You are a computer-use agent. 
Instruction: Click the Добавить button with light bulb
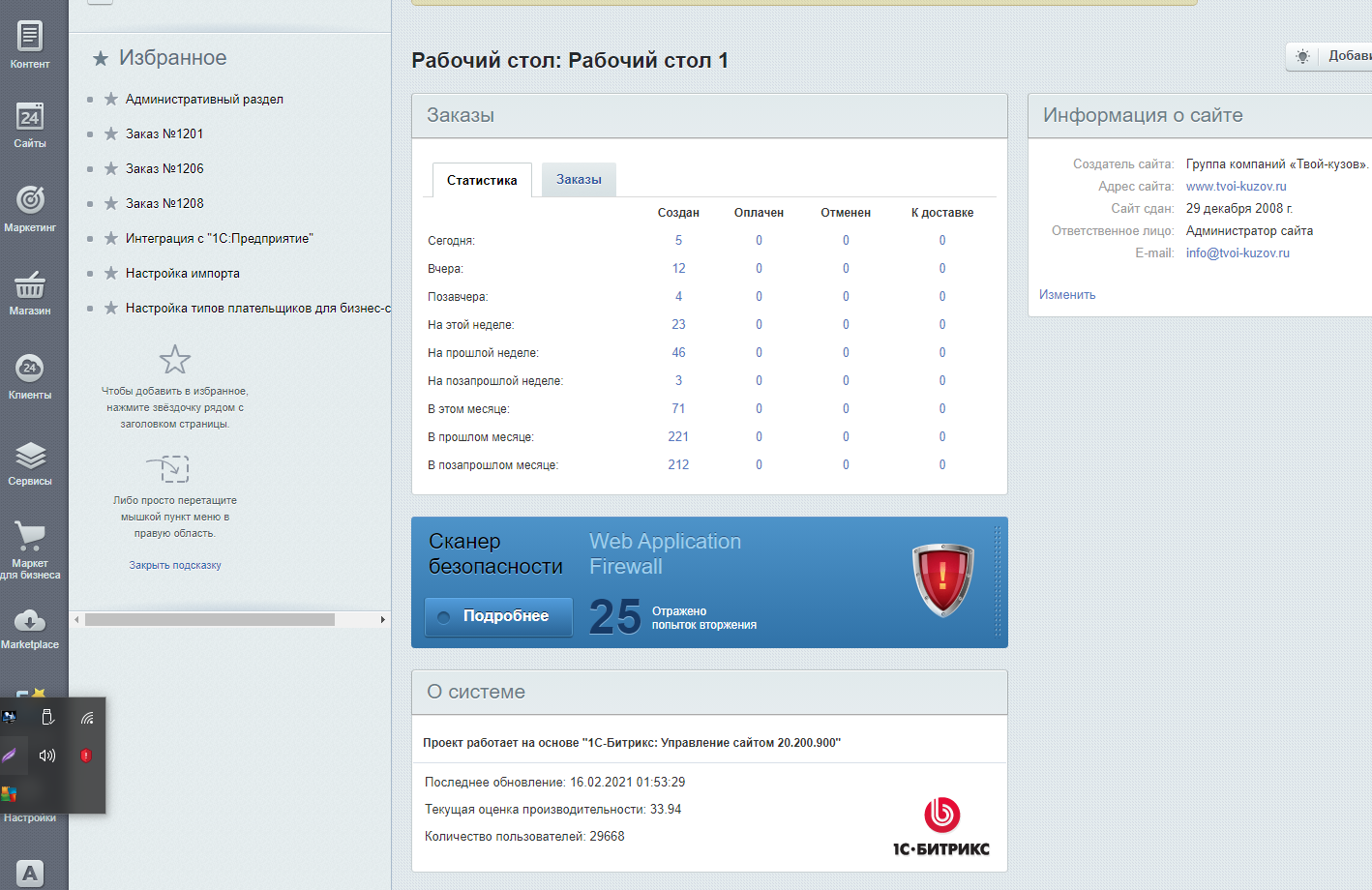(1328, 56)
